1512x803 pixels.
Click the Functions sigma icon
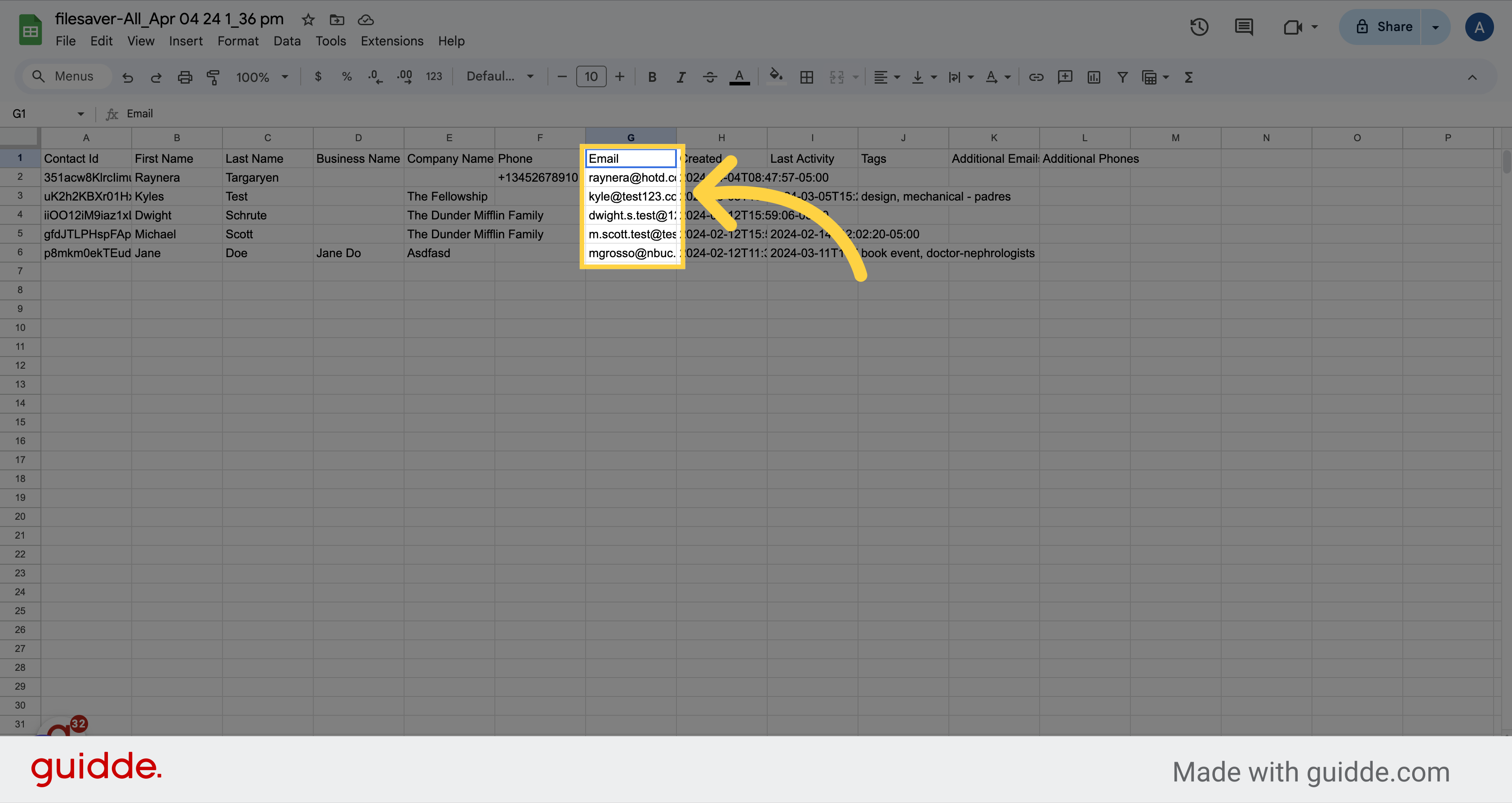(x=1188, y=77)
